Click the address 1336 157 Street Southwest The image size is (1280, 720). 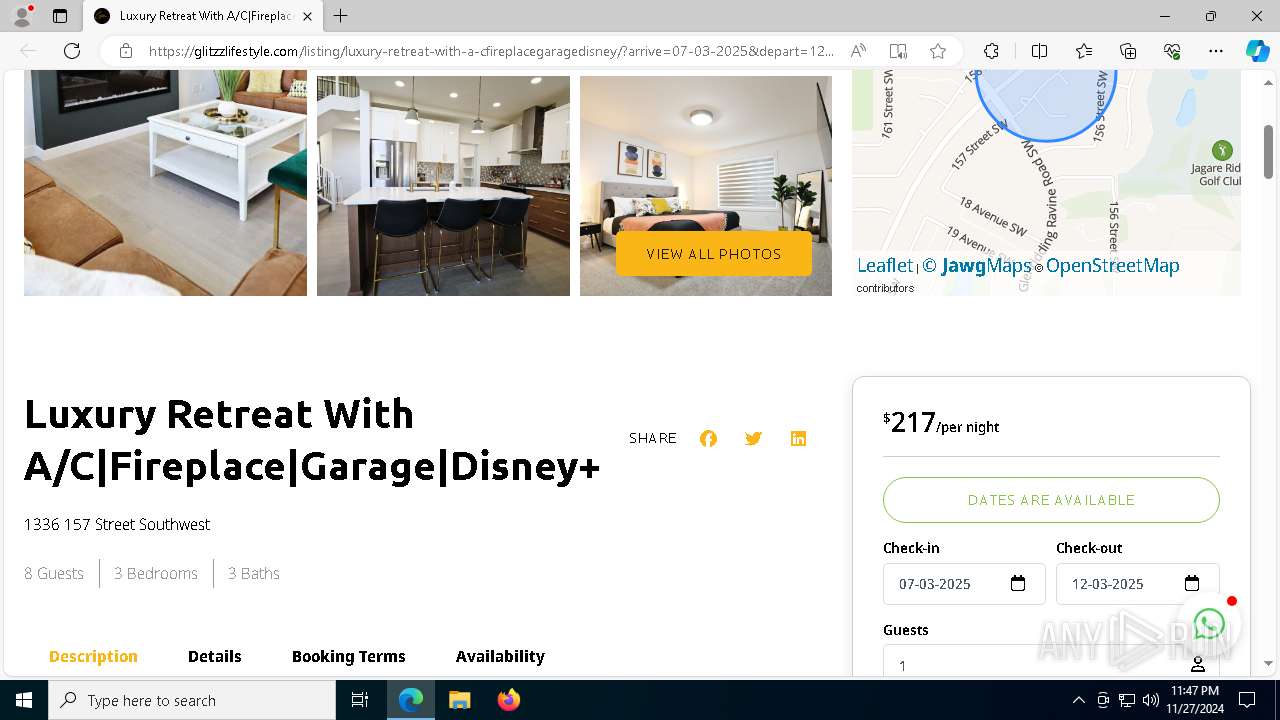point(117,524)
